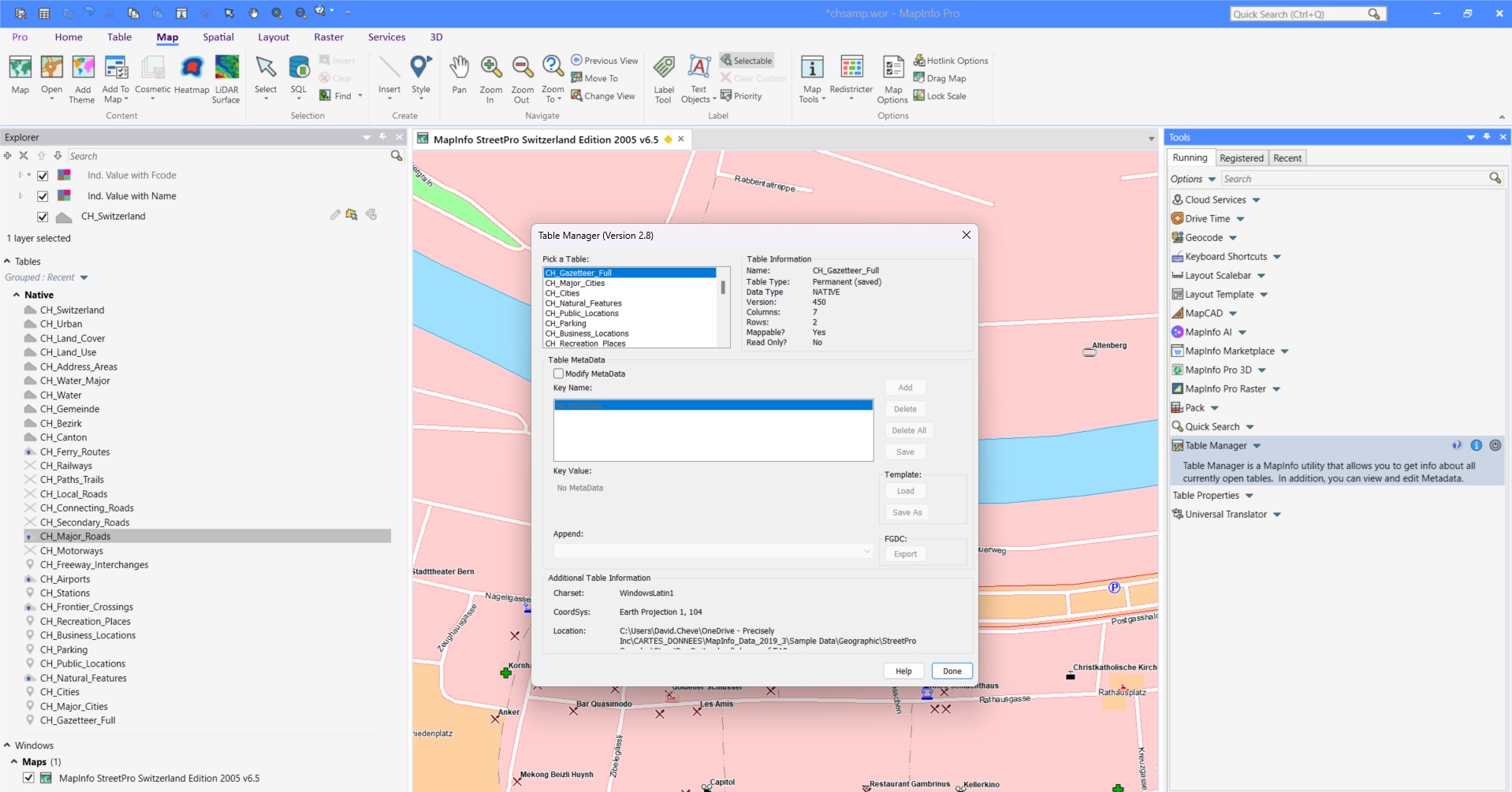
Task: Collapse the Windows section
Action: click(x=7, y=746)
